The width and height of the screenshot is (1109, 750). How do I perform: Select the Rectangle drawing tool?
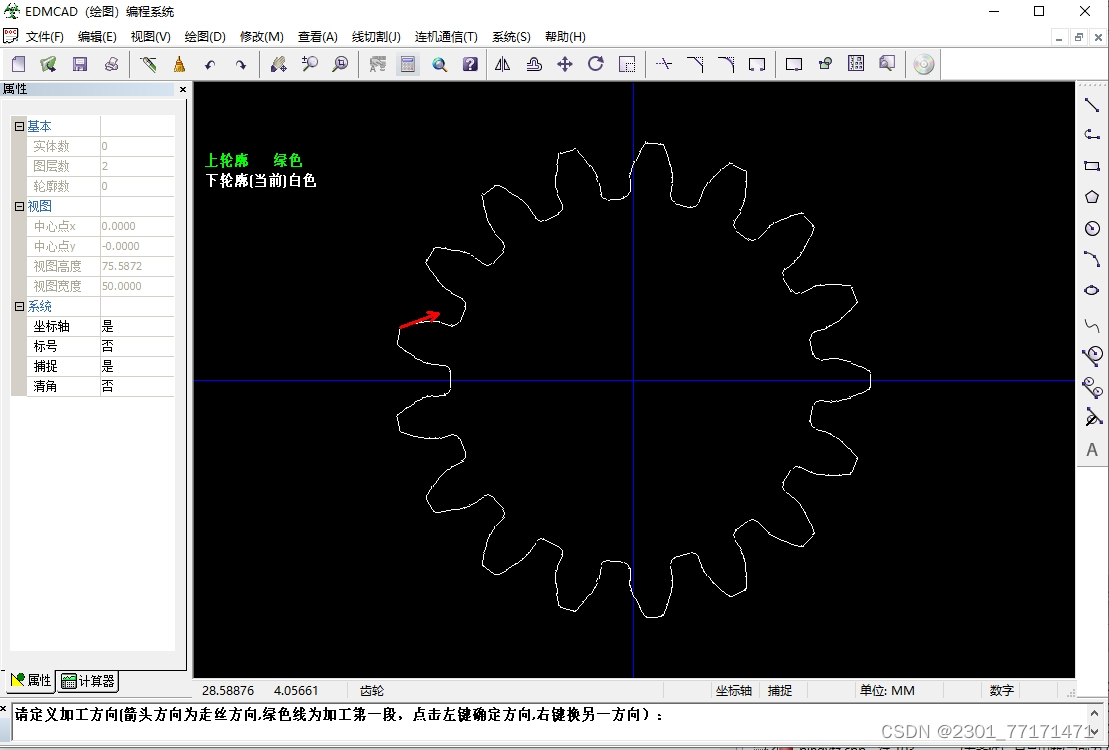click(x=1092, y=166)
